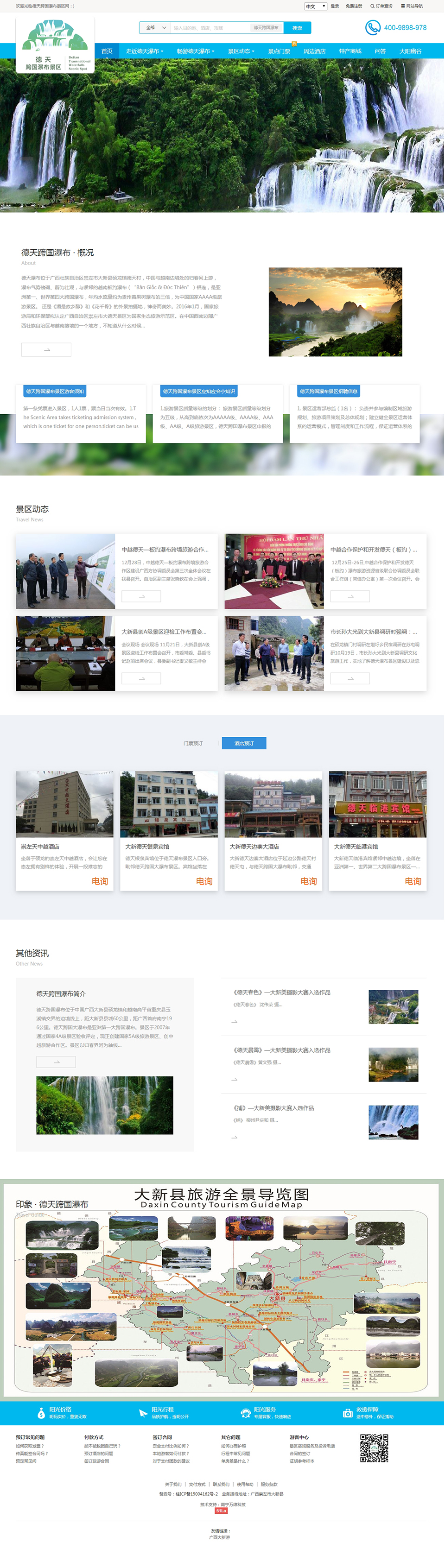
Task: Click the order query magnifier icon
Action: click(x=373, y=6)
